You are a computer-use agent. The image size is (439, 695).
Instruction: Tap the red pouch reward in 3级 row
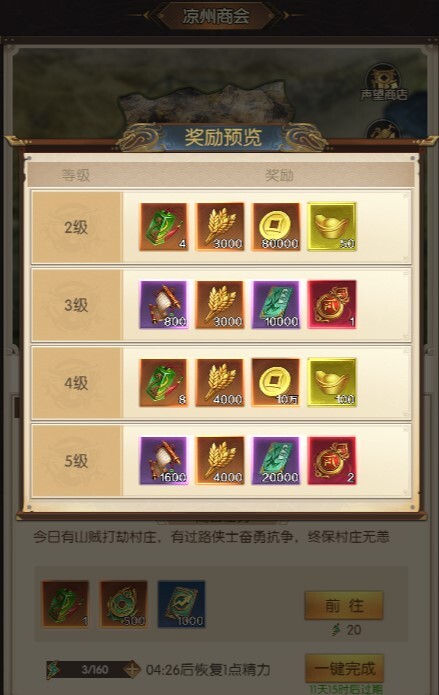[332, 305]
